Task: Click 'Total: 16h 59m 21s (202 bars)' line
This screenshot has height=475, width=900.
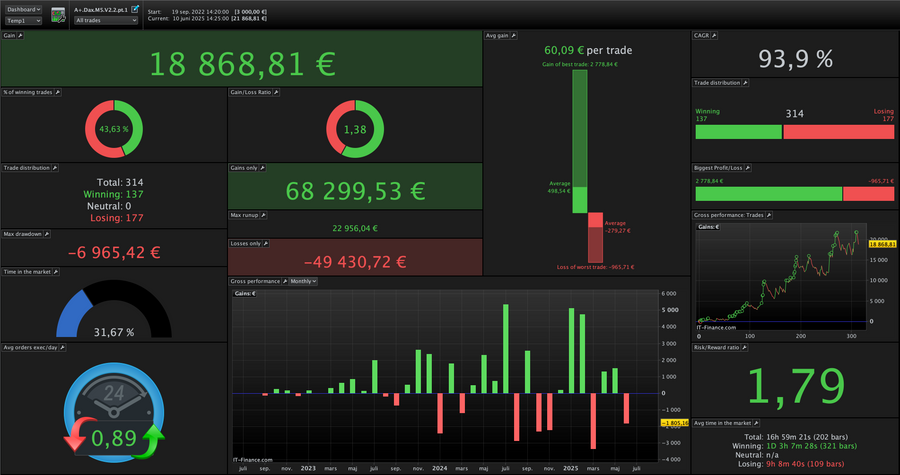Action: pos(796,437)
